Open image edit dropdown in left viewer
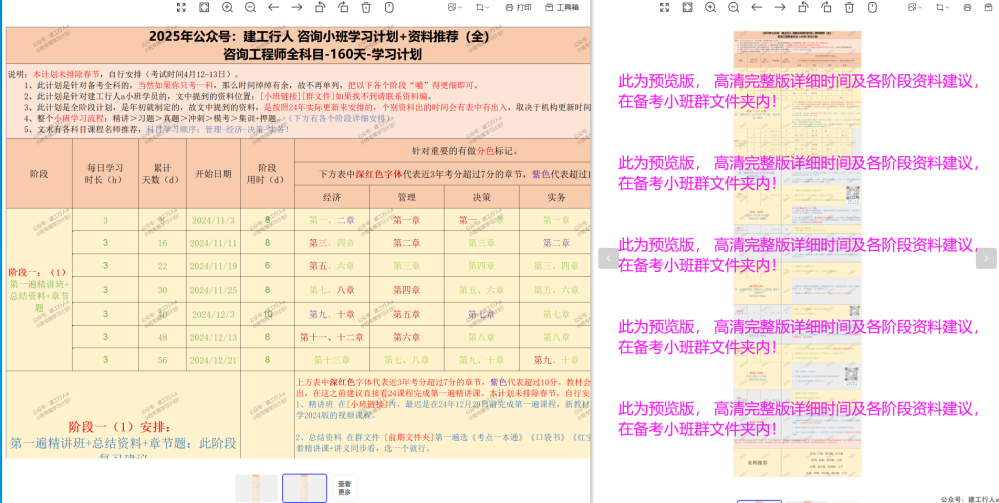This screenshot has width=999, height=503. coord(455,7)
